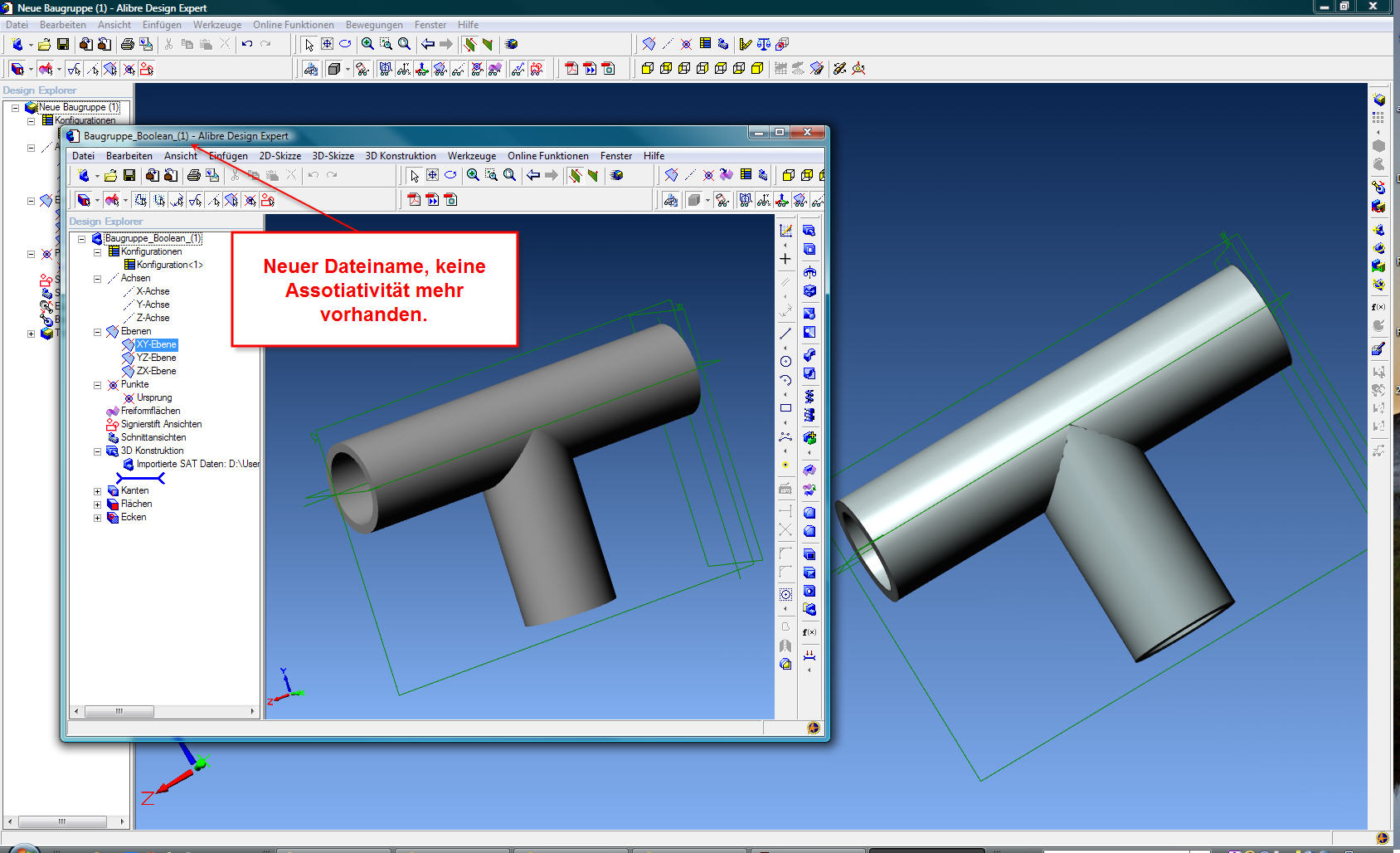
Task: Select the arrow Select tool in main toolbar
Action: coord(309,44)
